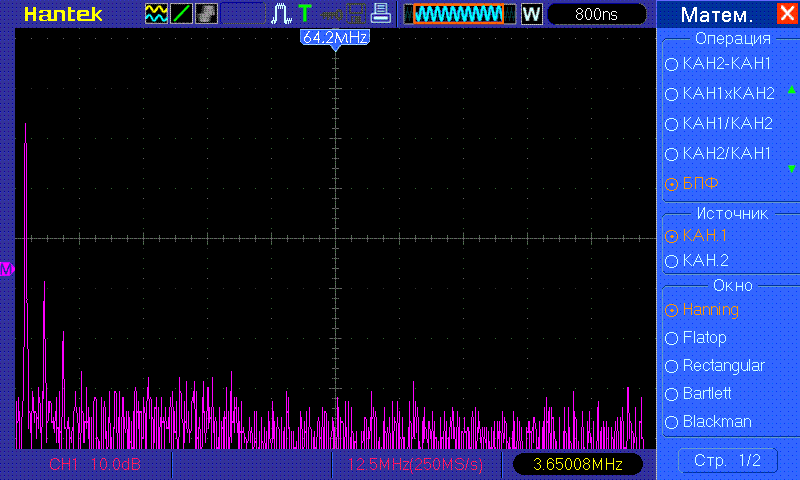Click the 800ns timebase readout
This screenshot has height=480, width=800.
pyautogui.click(x=596, y=15)
